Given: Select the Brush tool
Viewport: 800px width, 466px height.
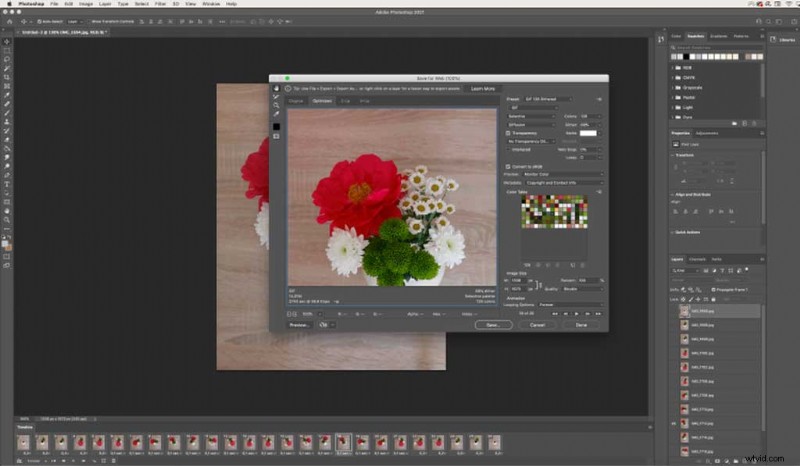Looking at the screenshot, I should [x=7, y=113].
